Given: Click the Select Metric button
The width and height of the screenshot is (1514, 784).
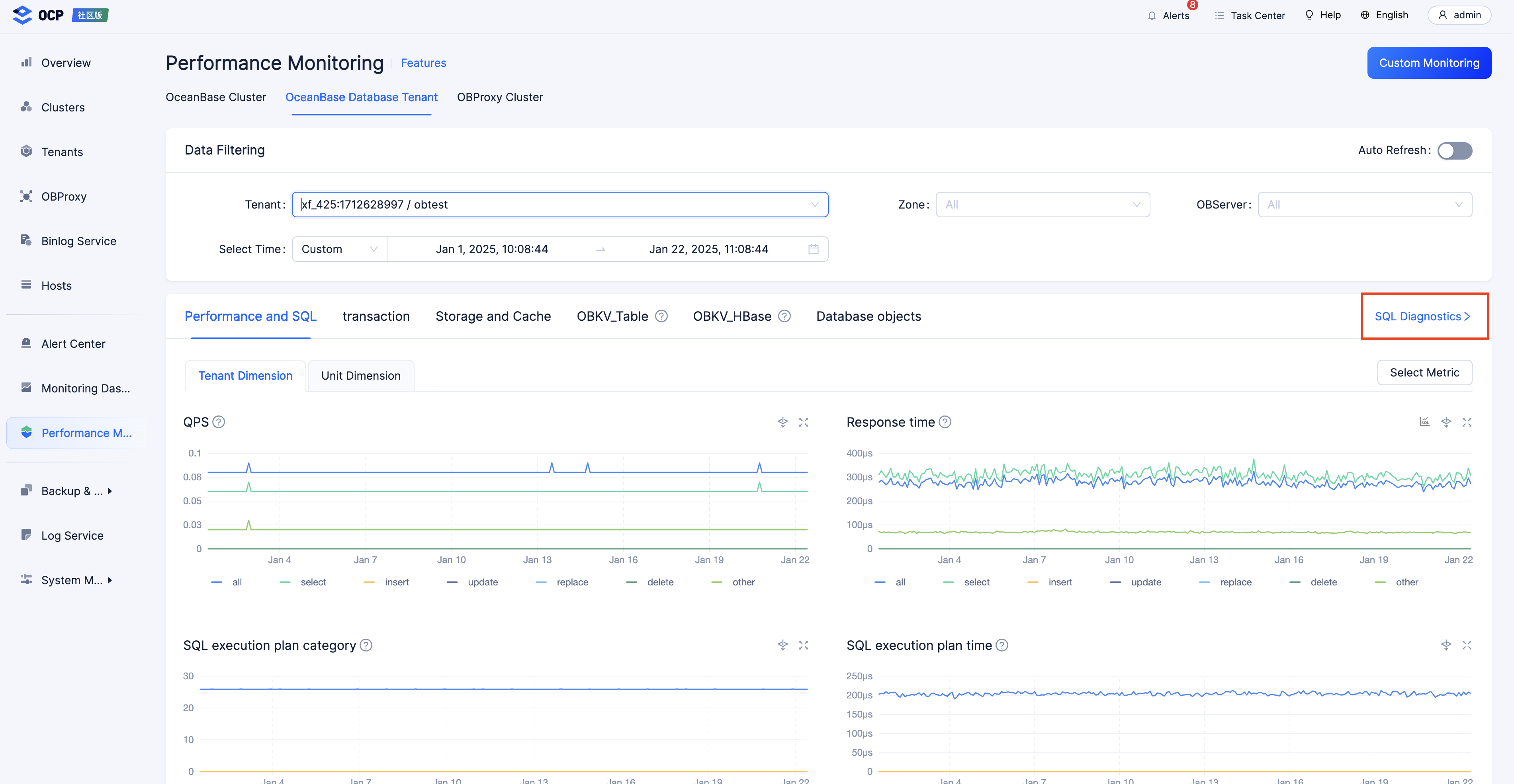Looking at the screenshot, I should 1424,372.
